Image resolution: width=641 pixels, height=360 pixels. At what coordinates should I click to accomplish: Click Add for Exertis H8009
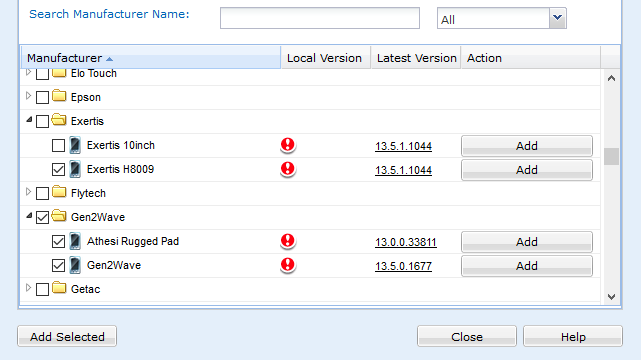point(527,170)
